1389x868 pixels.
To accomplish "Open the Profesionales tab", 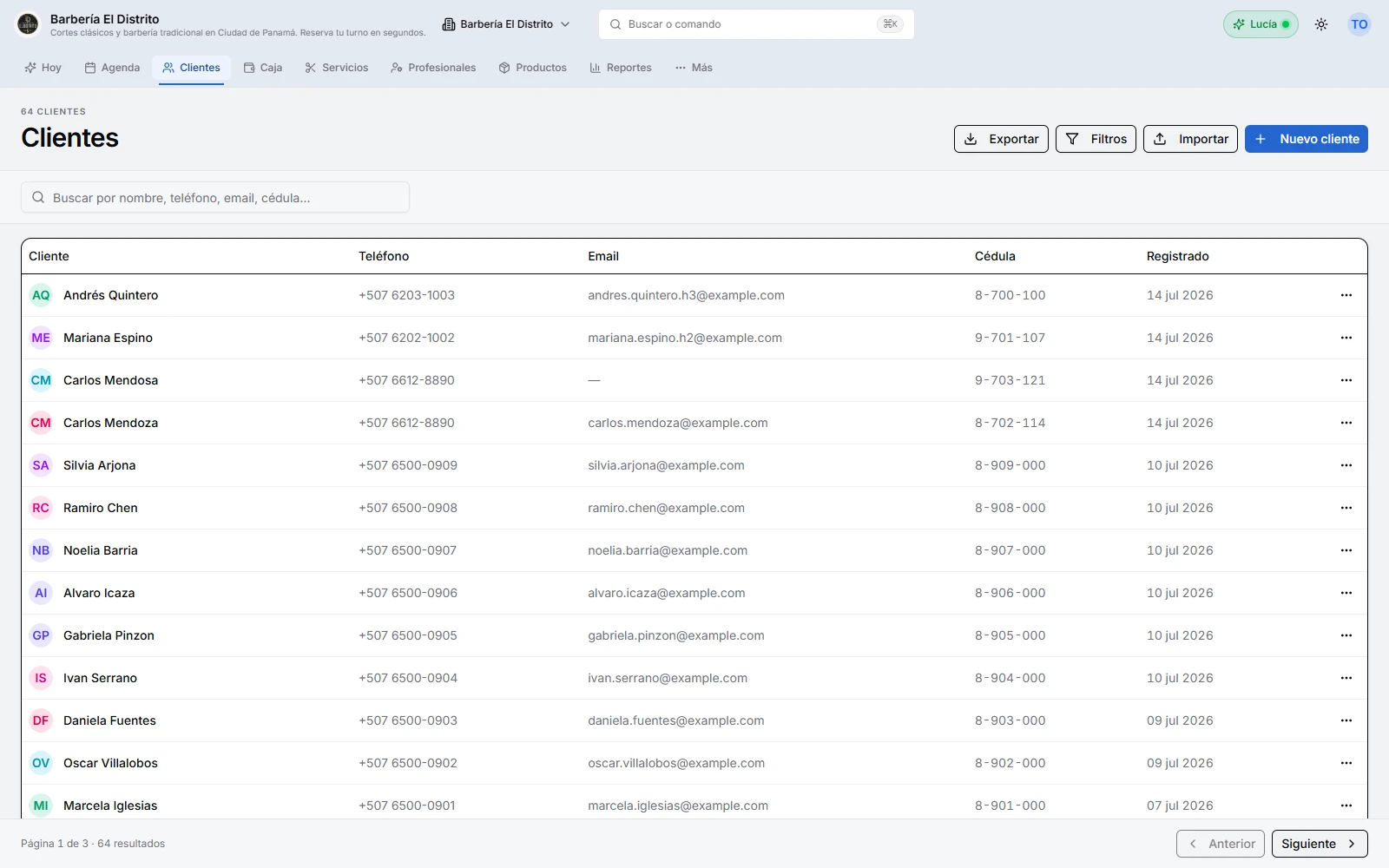I will [433, 68].
